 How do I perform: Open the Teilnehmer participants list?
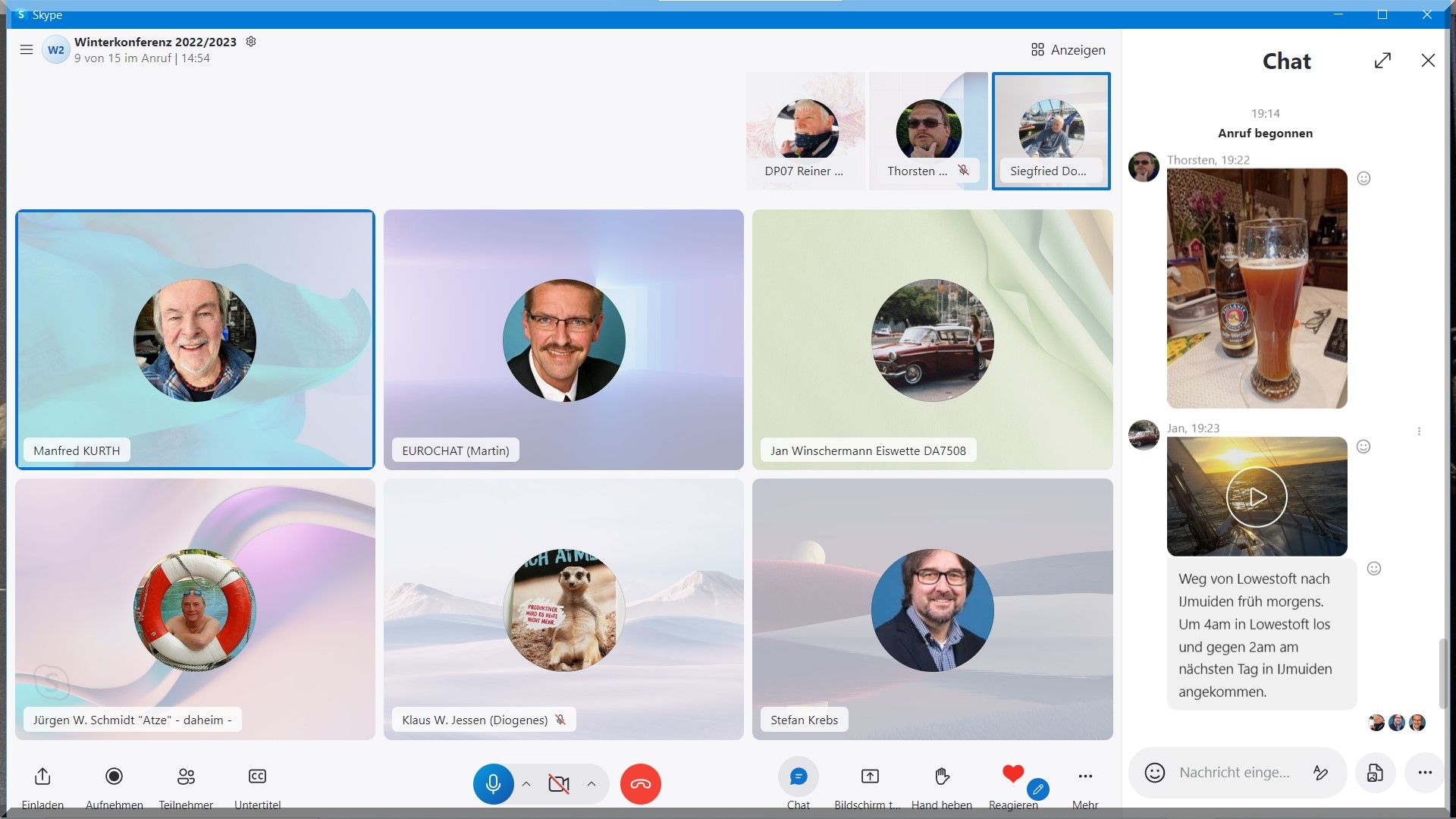coord(186,777)
